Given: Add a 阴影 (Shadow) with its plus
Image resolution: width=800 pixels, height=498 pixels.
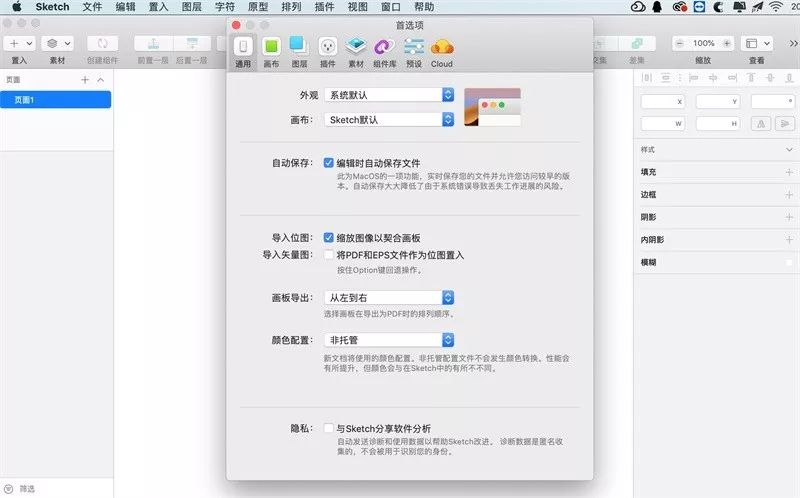Looking at the screenshot, I should tap(789, 217).
